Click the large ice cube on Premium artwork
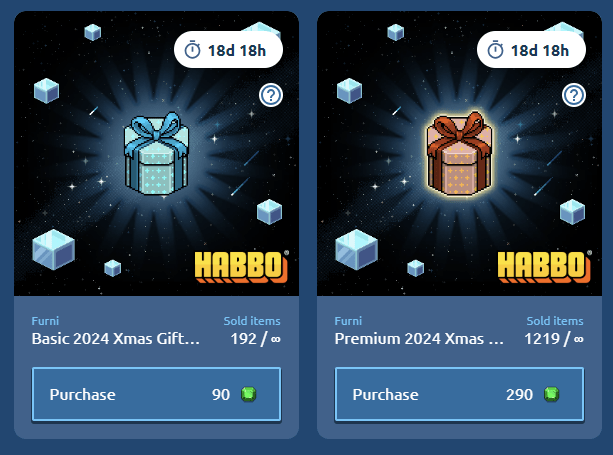Screen dimensions: 613x455 click(x=357, y=249)
